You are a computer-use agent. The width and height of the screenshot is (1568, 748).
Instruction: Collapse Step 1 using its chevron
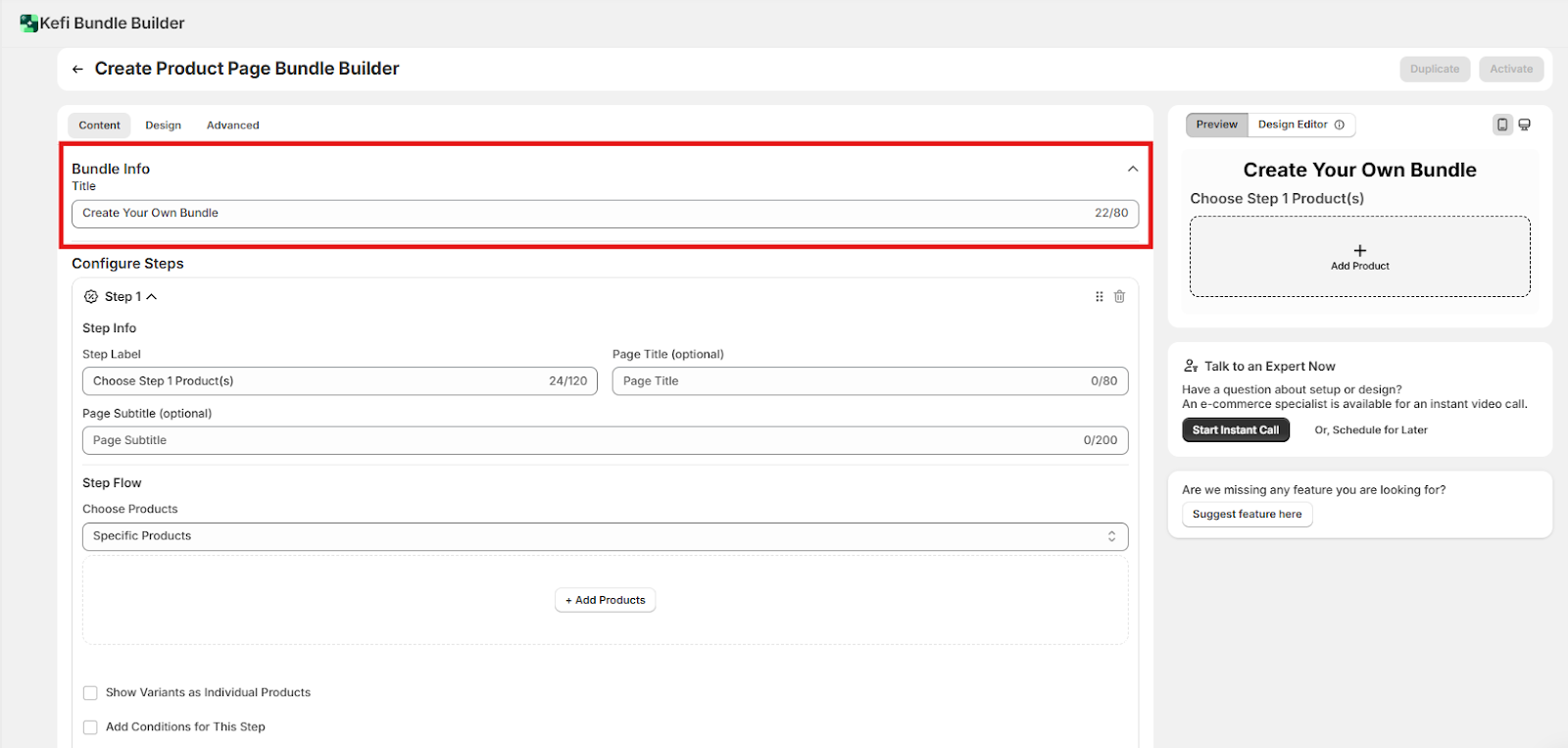click(x=152, y=297)
